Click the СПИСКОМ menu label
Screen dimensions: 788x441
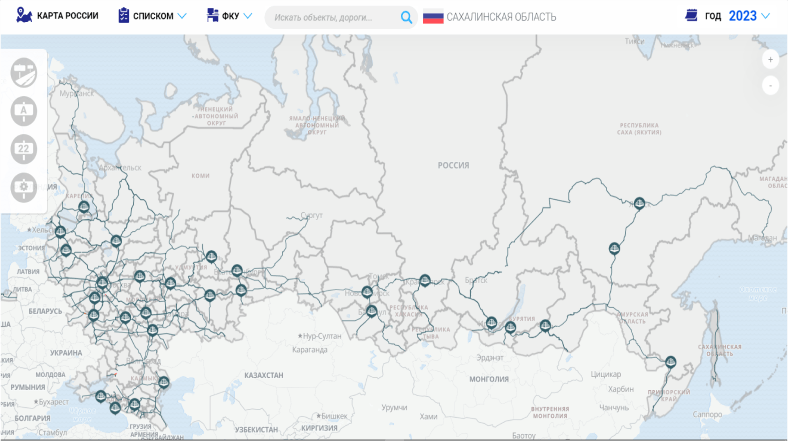pos(153,16)
